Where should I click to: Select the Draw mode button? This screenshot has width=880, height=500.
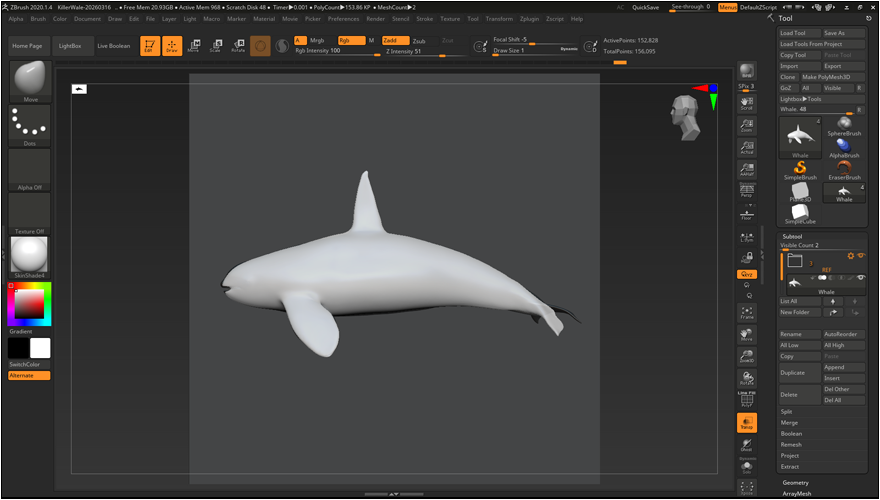point(171,46)
